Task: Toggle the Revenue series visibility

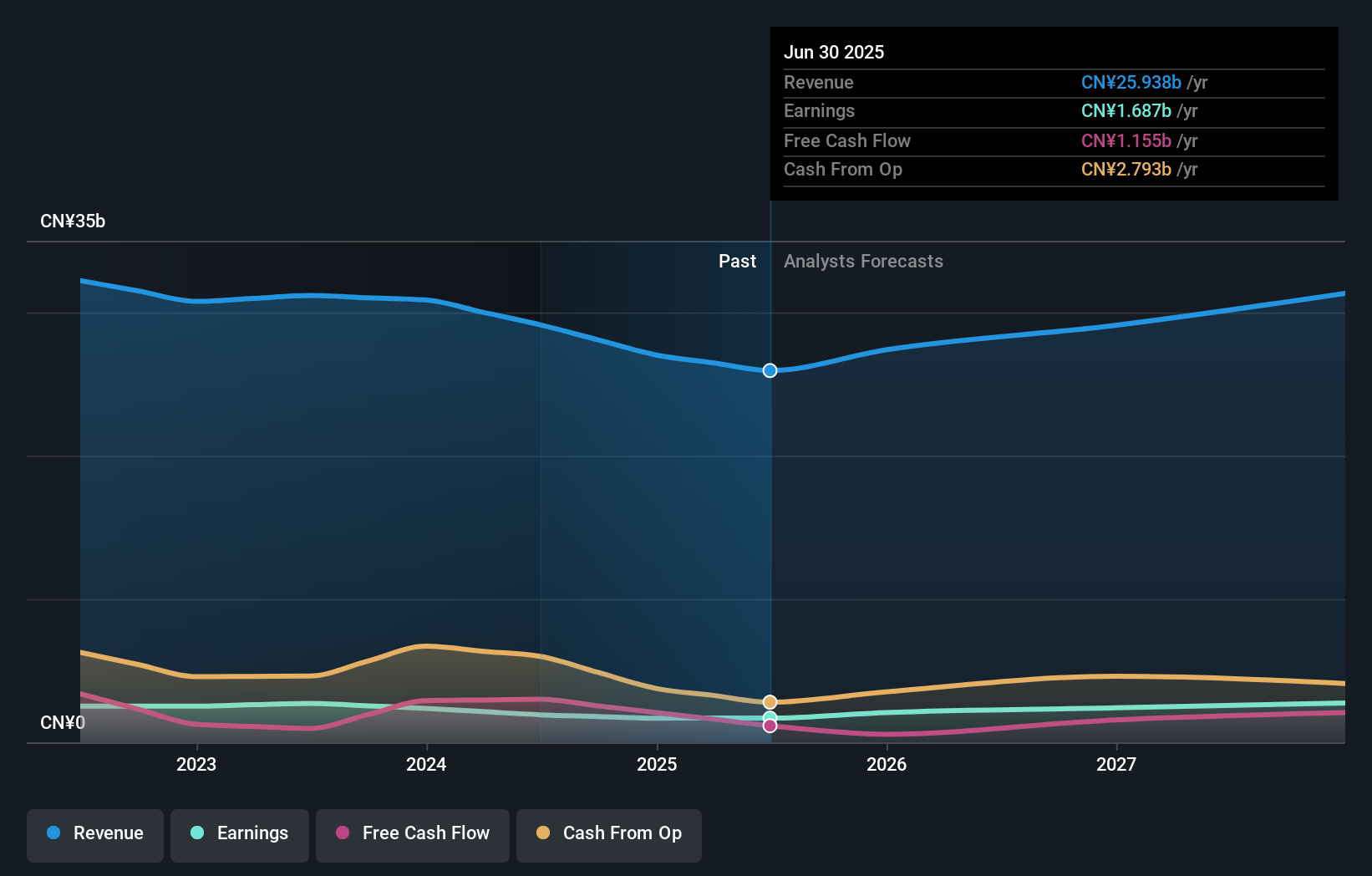Action: [x=94, y=834]
